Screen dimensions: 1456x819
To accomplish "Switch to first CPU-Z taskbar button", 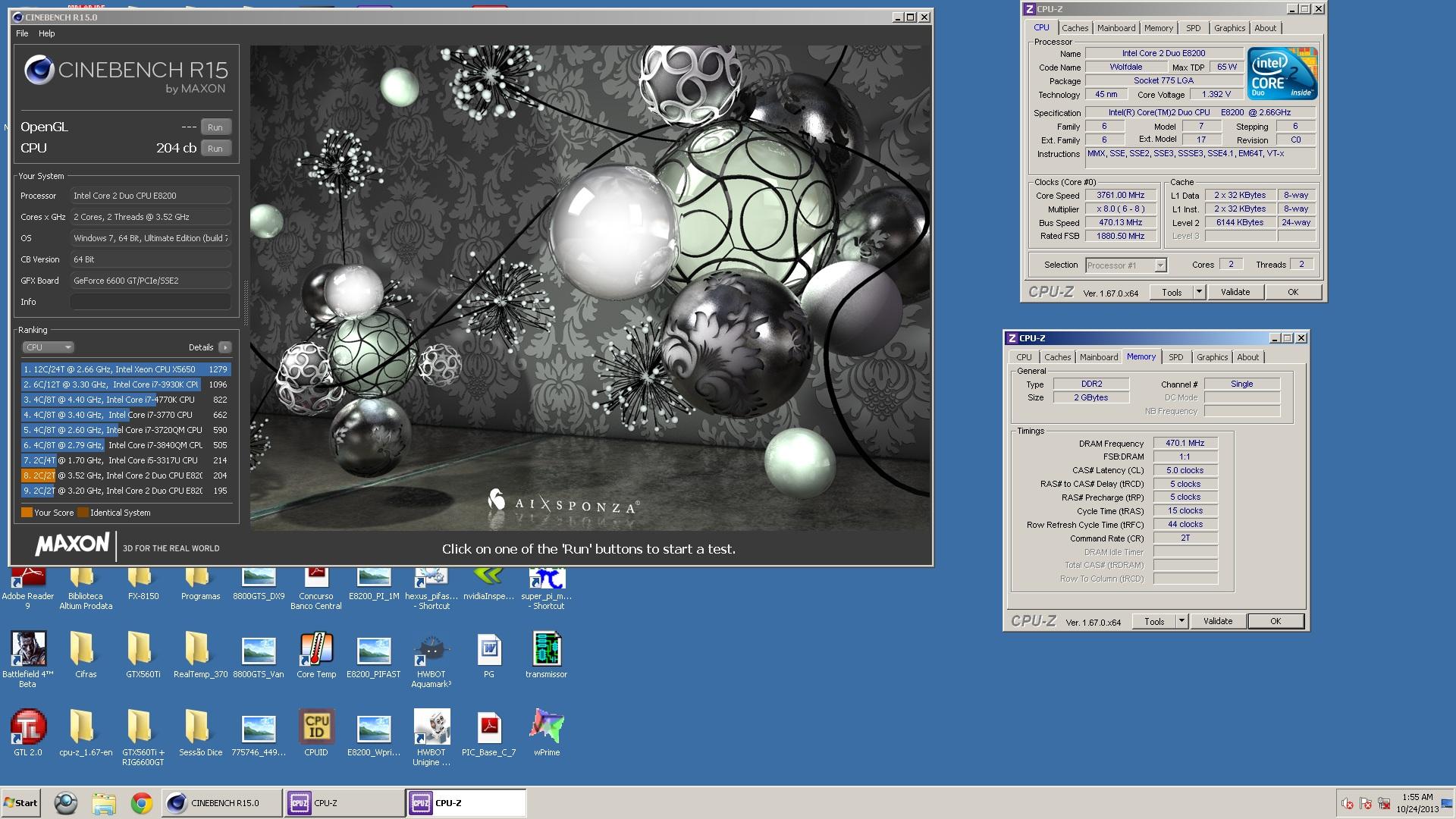I will pos(344,803).
